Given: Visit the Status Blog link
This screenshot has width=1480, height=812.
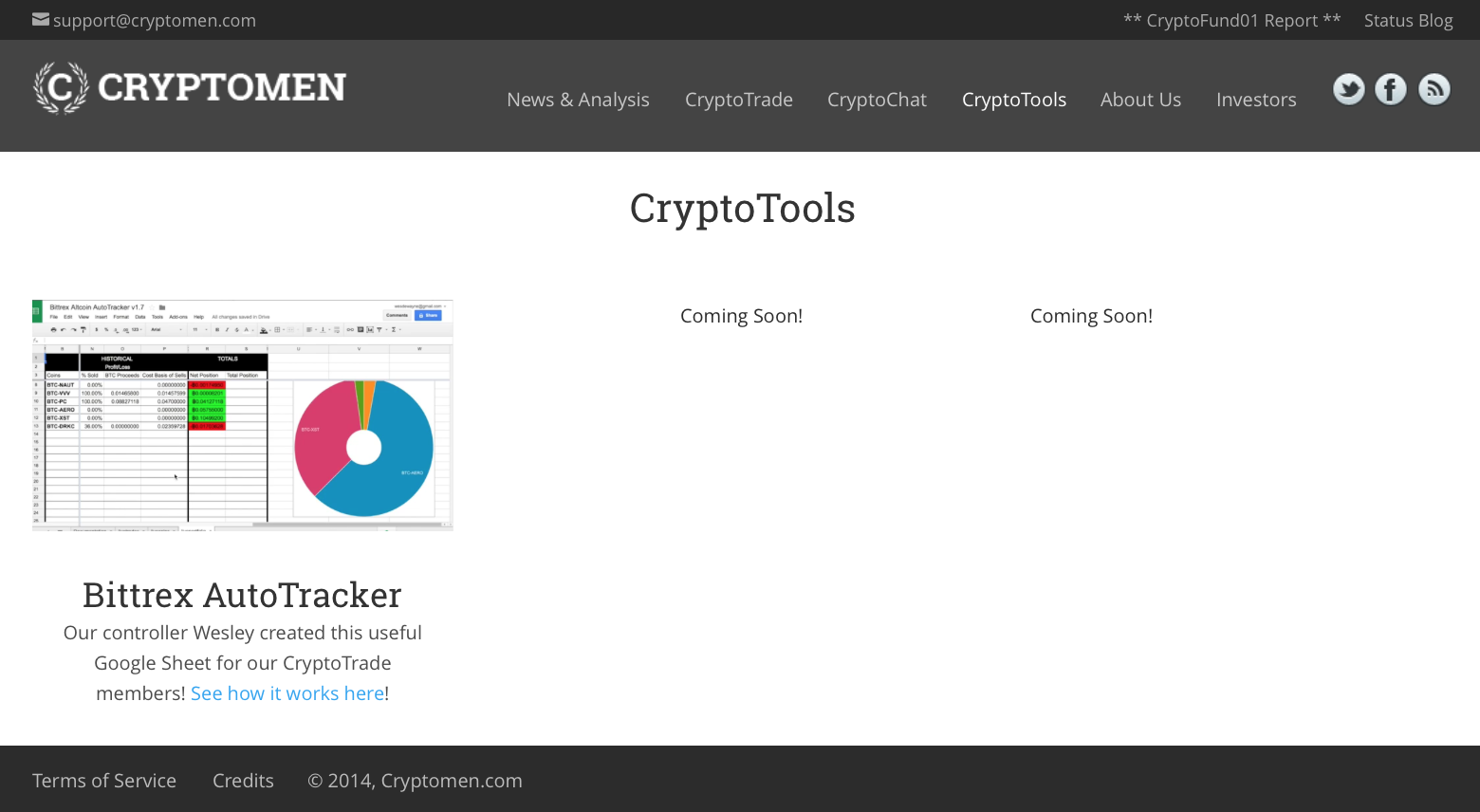Looking at the screenshot, I should coord(1408,20).
